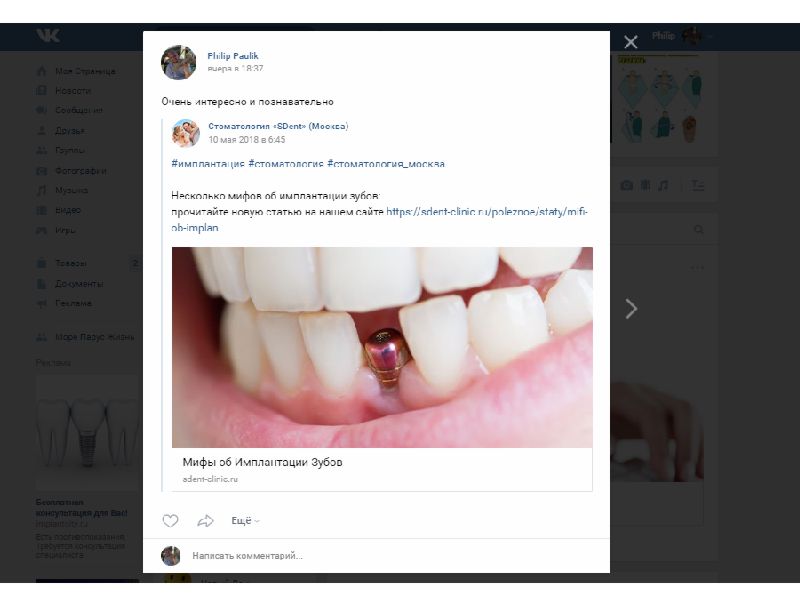This screenshot has width=800, height=600.
Task: Go to next post with right chevron
Action: pos(631,309)
